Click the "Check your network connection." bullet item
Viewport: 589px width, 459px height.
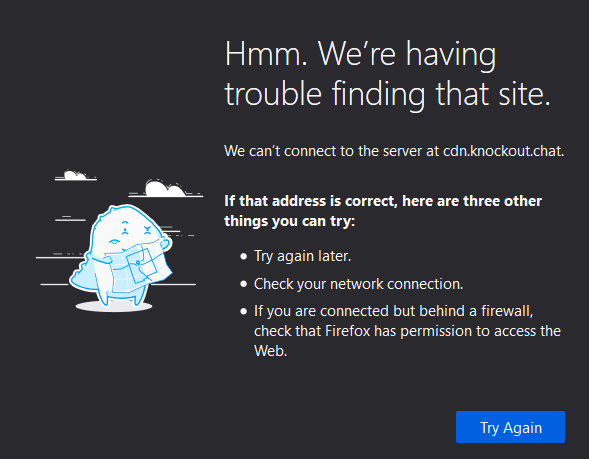pyautogui.click(x=358, y=284)
